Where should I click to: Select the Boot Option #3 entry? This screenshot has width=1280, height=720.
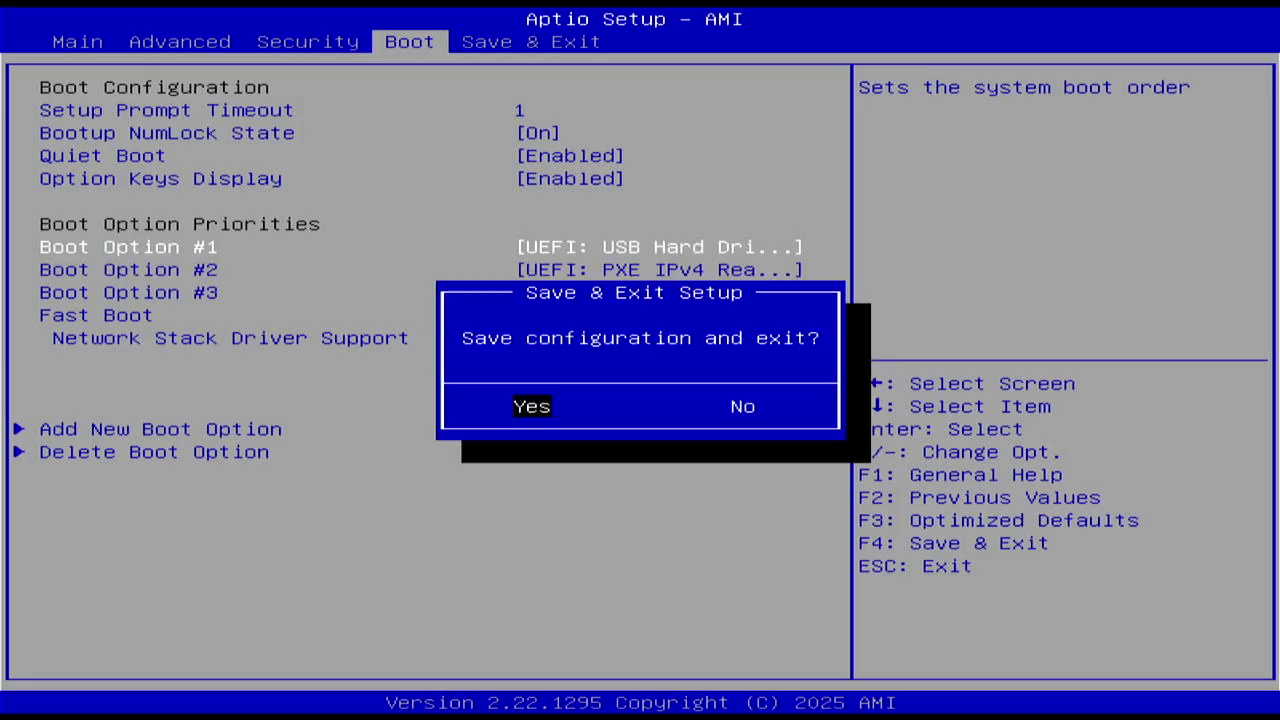[128, 293]
